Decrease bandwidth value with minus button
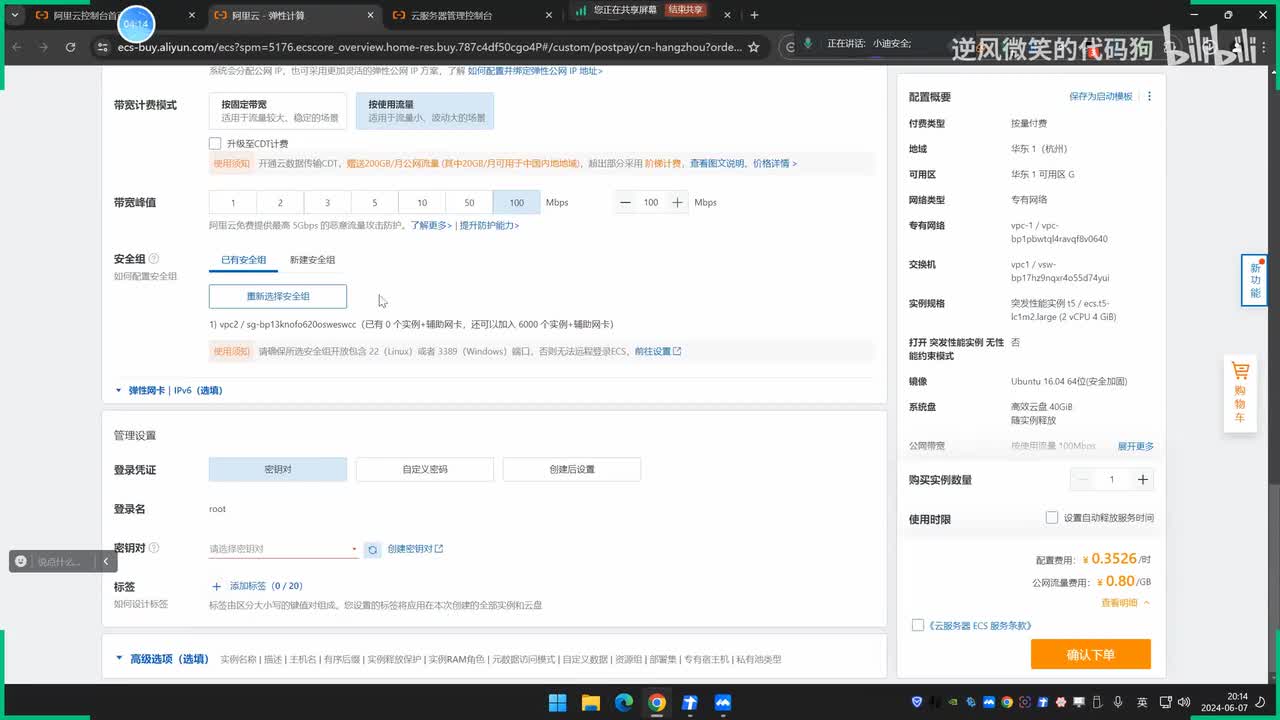The height and width of the screenshot is (720, 1280). coord(625,202)
